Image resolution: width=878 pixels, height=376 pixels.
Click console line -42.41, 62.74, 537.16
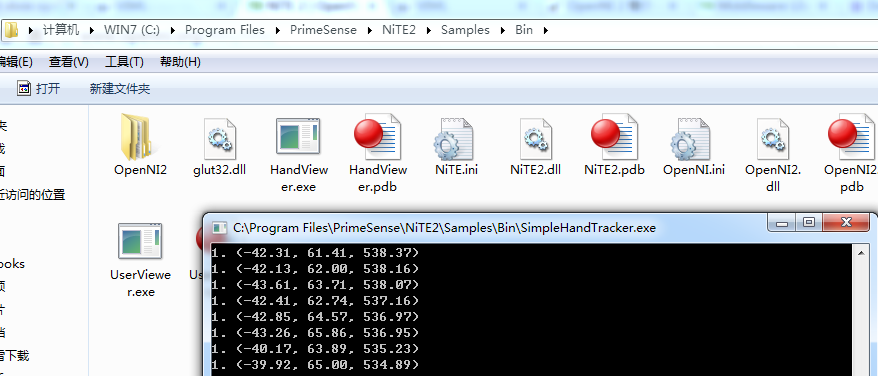click(x=315, y=301)
